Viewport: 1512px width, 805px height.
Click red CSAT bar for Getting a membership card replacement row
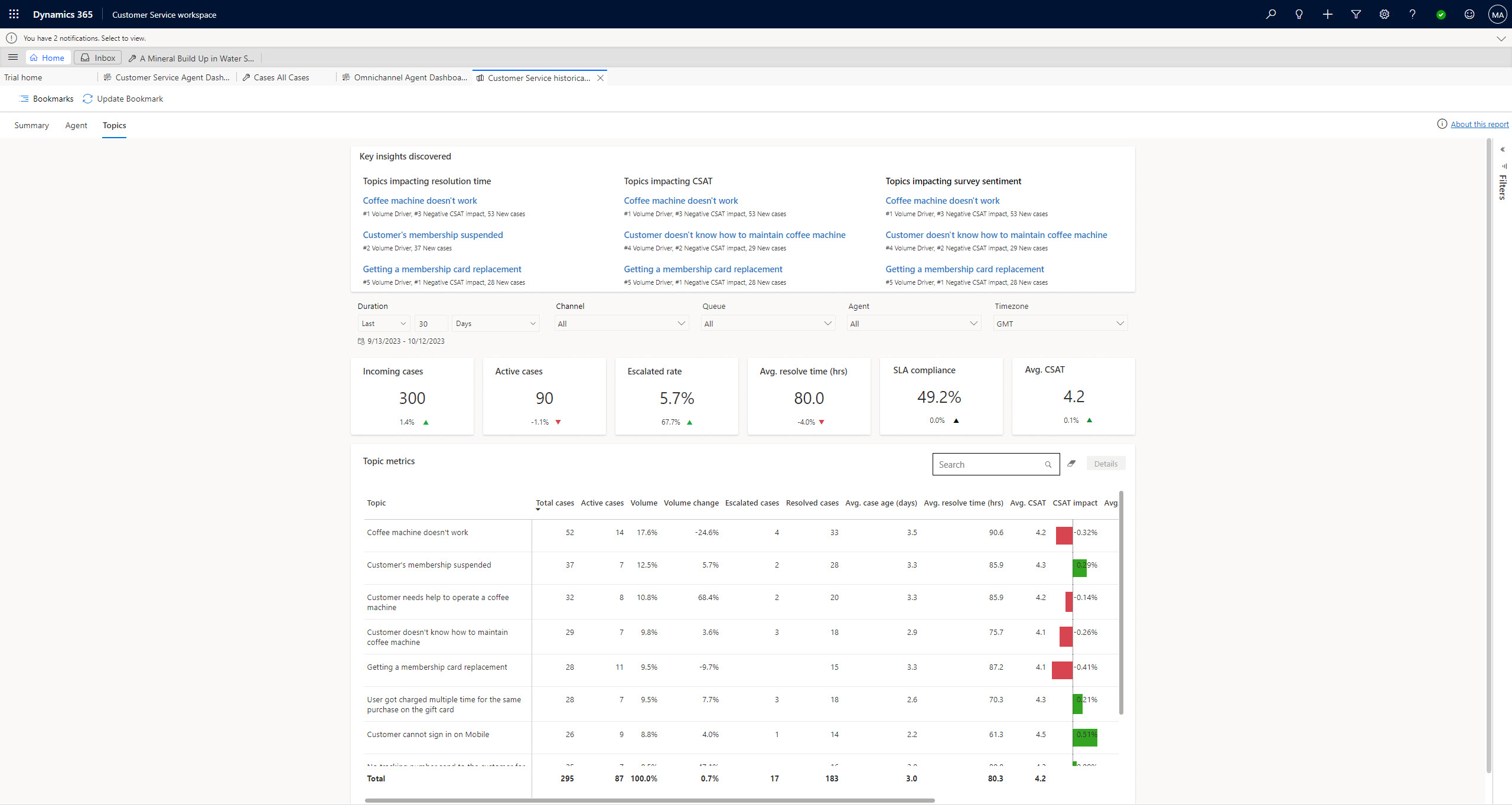tap(1062, 670)
